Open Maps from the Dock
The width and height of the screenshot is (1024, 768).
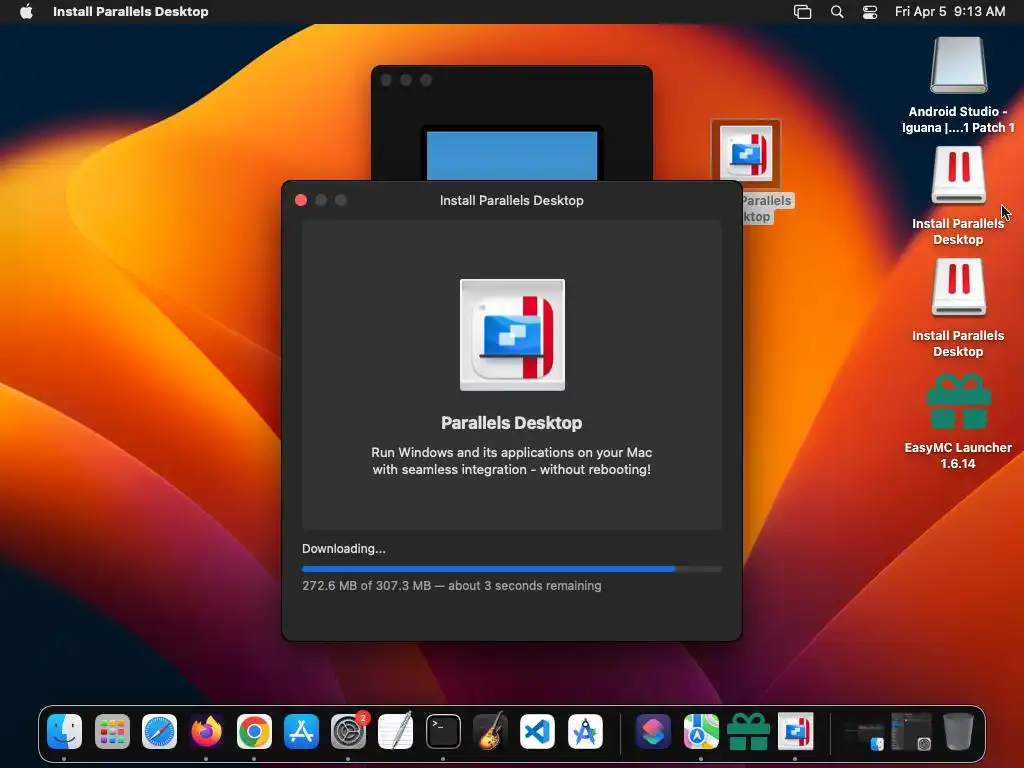point(701,731)
